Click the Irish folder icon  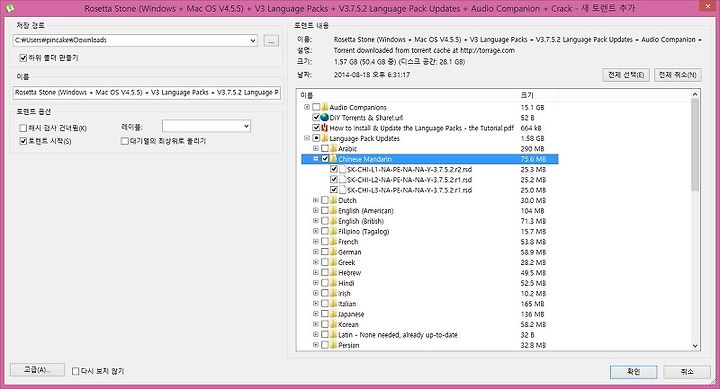tap(333, 293)
